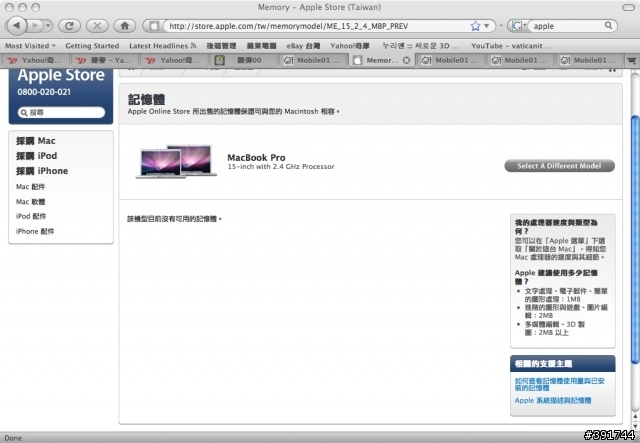Open the Google search engine selector

tap(518, 26)
